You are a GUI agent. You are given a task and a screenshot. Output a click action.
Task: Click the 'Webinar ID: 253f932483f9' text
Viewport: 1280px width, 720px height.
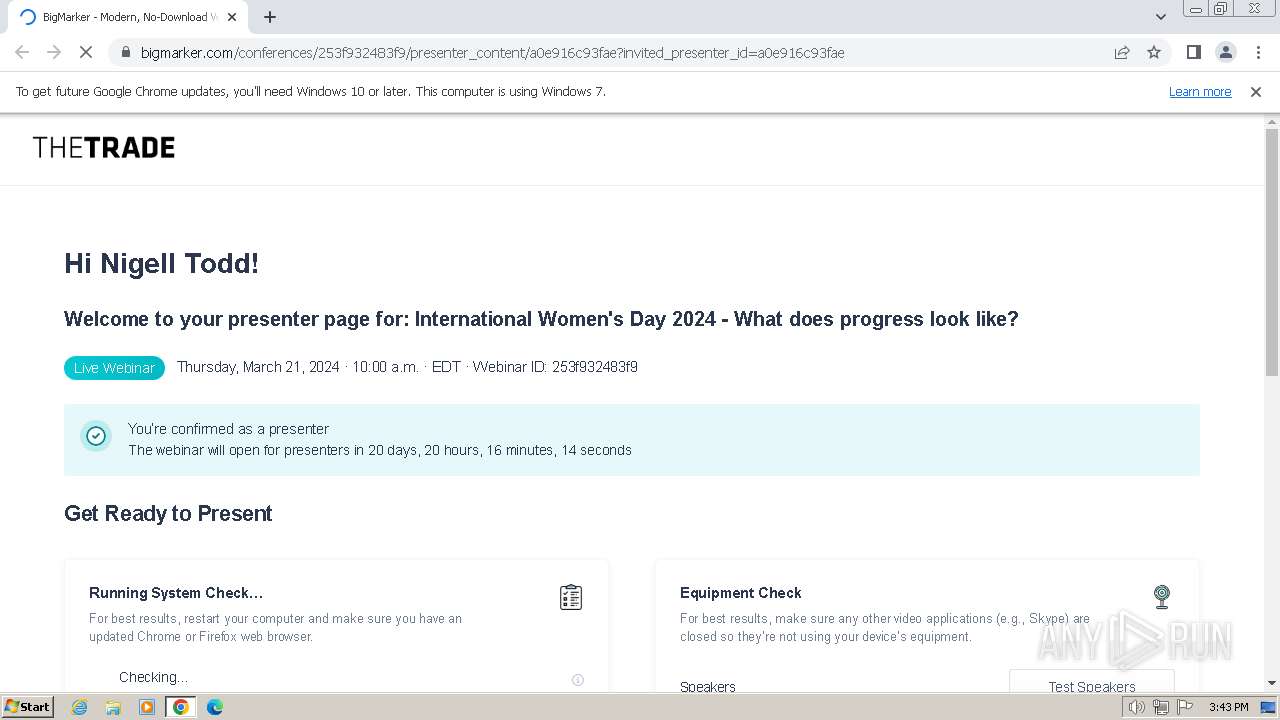coord(555,367)
